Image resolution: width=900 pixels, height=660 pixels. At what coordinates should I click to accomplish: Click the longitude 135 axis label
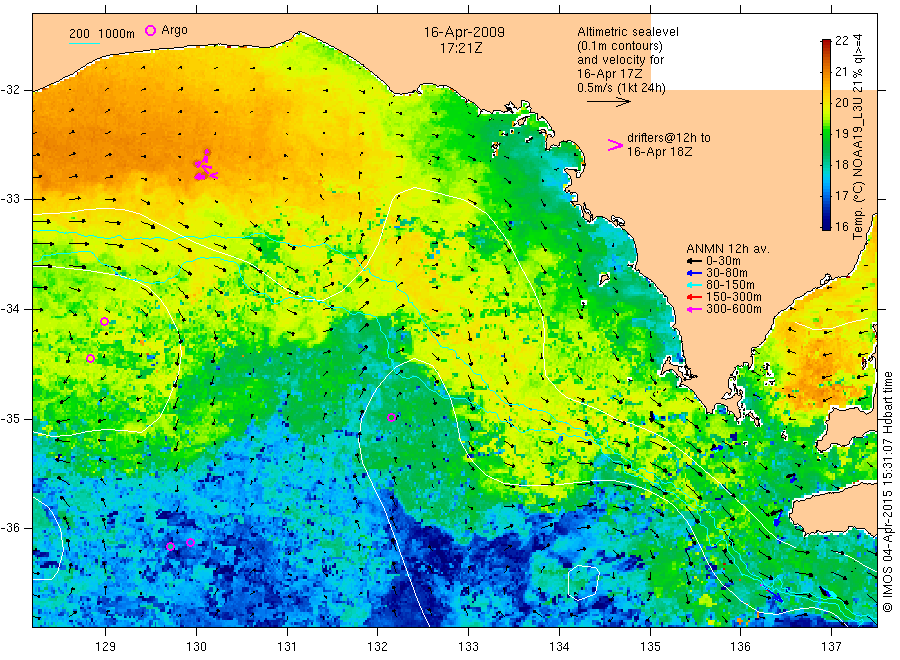(650, 647)
